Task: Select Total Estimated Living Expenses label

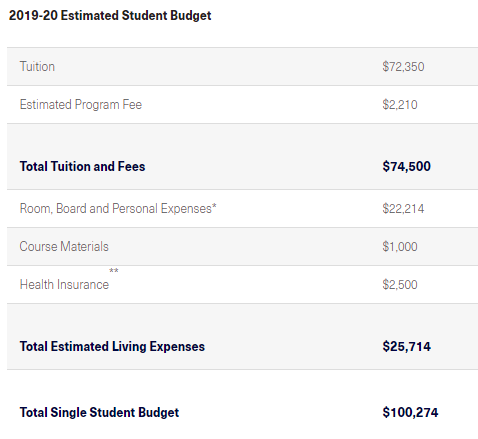Action: point(112,346)
